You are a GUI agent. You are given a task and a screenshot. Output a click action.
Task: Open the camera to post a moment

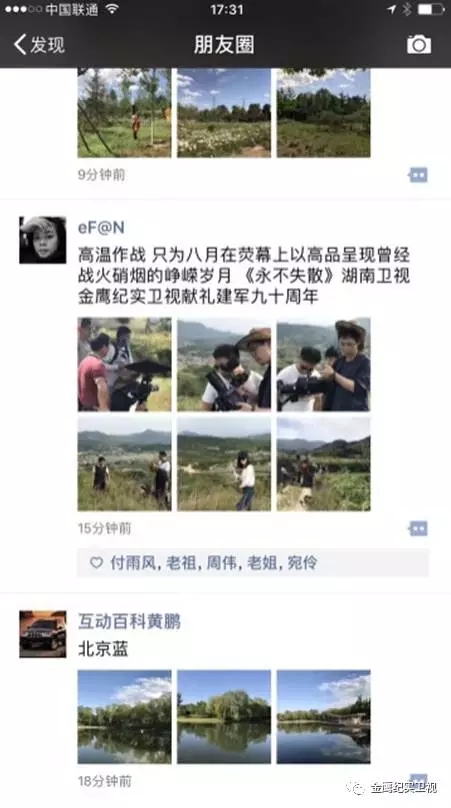pos(419,45)
